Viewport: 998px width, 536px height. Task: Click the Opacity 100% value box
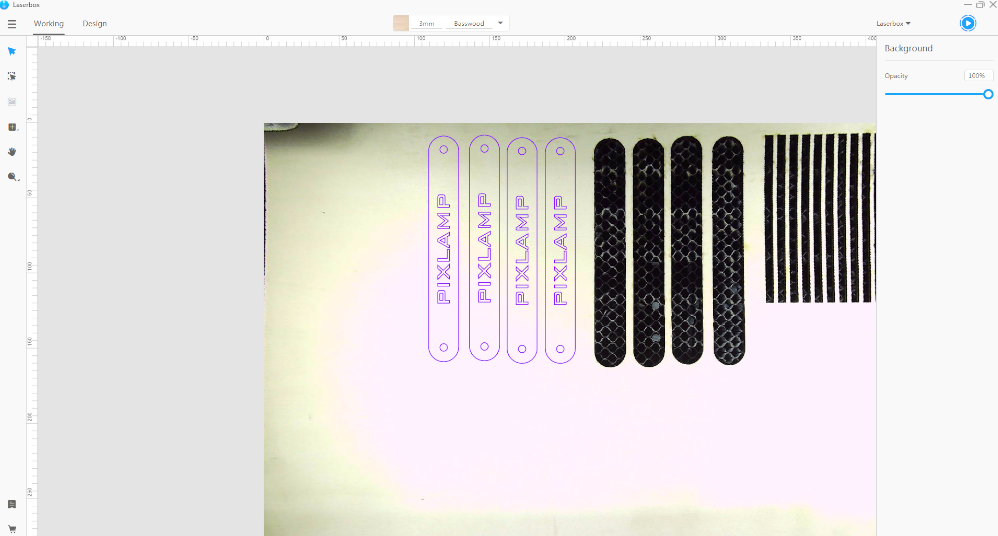click(978, 76)
